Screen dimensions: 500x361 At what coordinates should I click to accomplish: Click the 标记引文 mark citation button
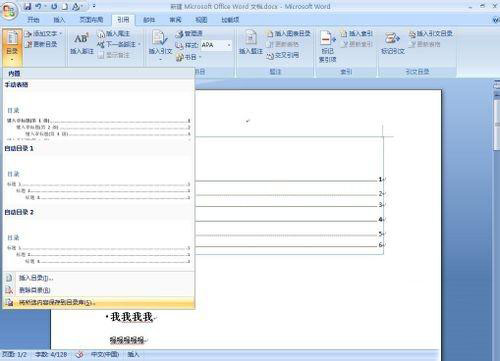point(393,43)
